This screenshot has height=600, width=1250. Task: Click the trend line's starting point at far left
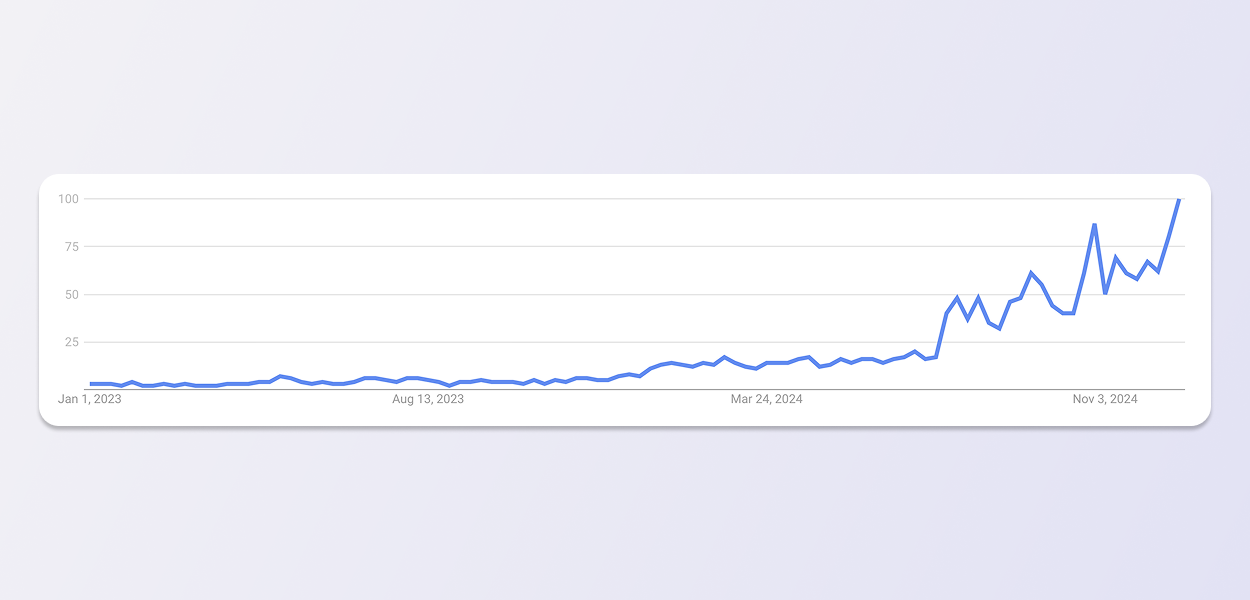point(91,383)
